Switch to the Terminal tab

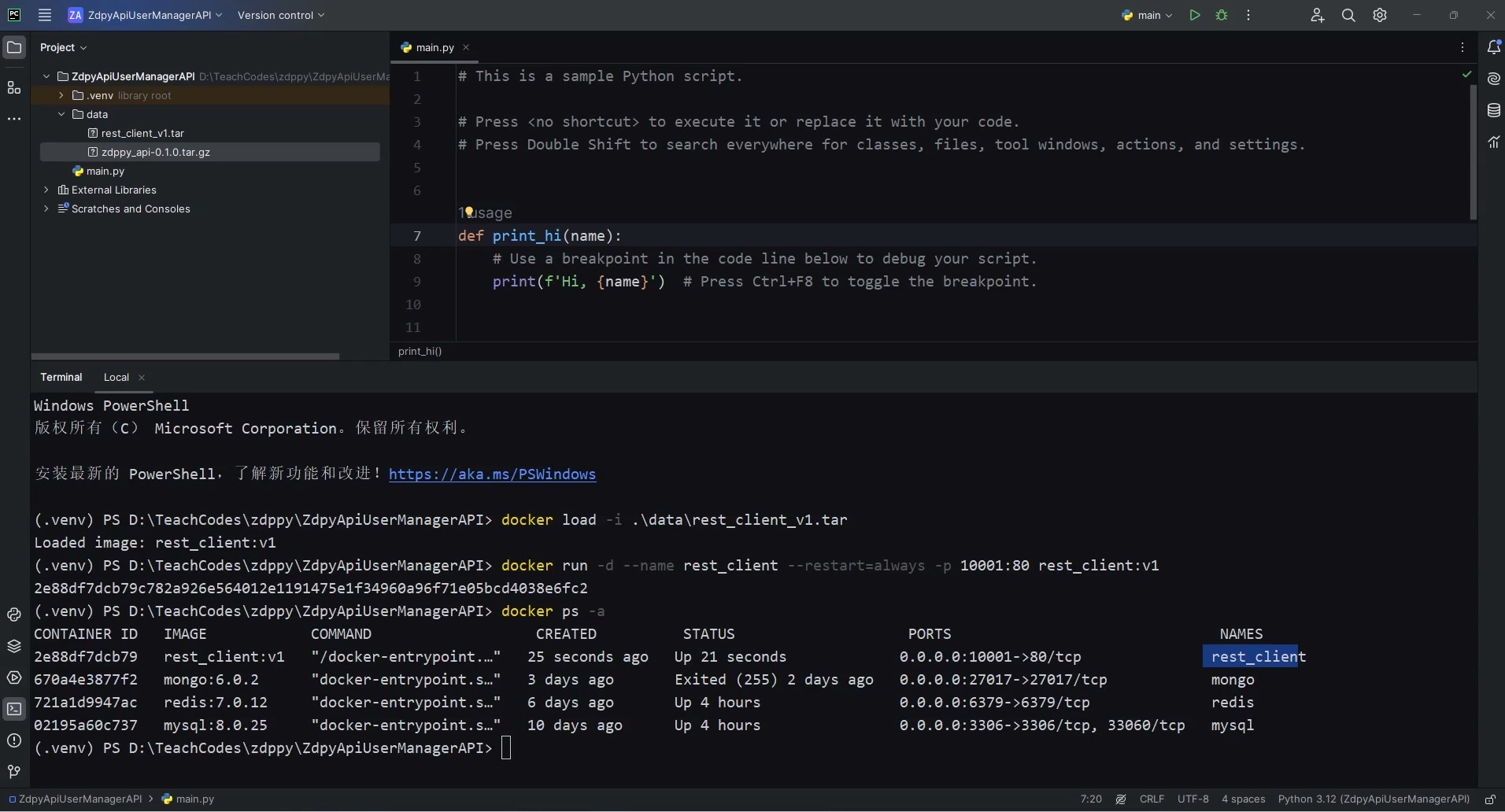(x=61, y=377)
